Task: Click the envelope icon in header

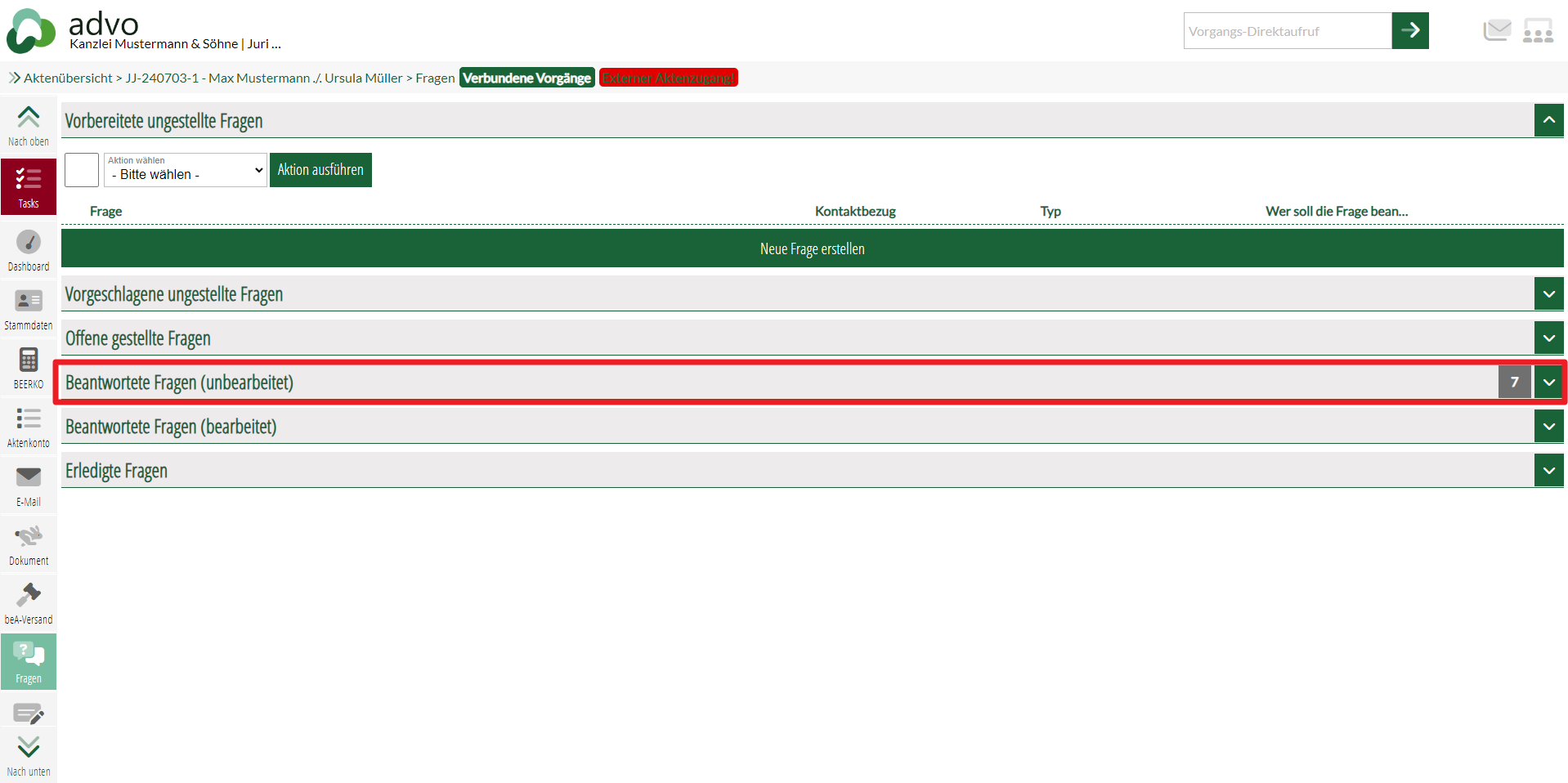Action: (1496, 31)
